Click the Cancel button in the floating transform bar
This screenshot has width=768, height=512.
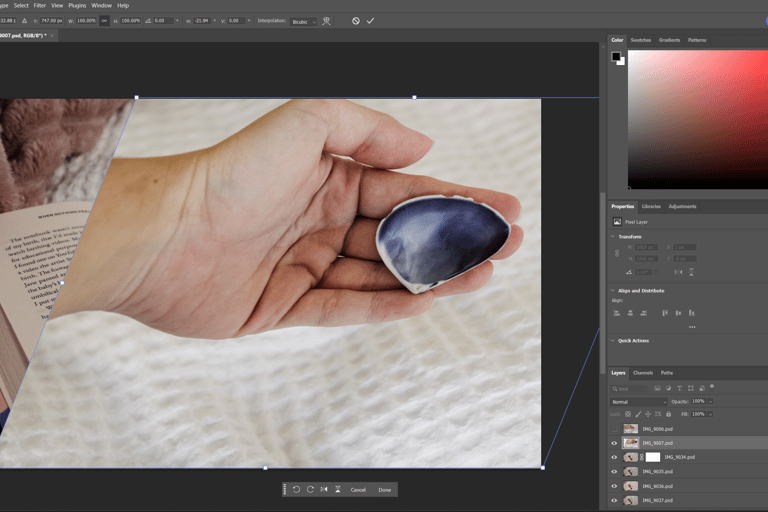coord(358,490)
